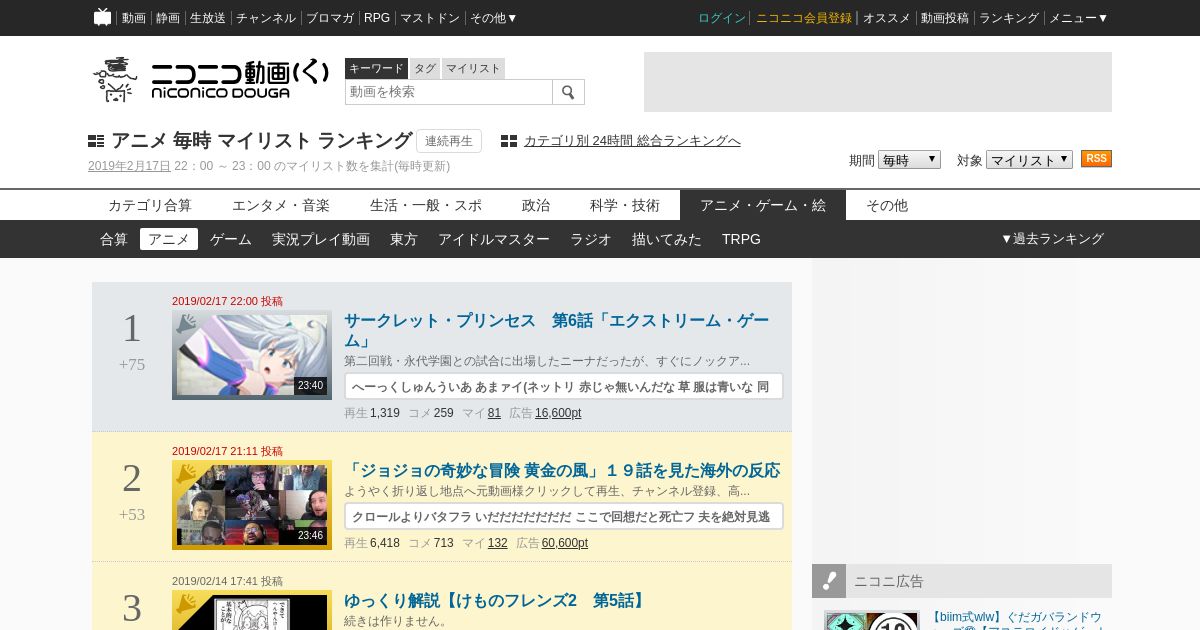
Task: Open チャンネル in the top navigation
Action: click(x=266, y=18)
